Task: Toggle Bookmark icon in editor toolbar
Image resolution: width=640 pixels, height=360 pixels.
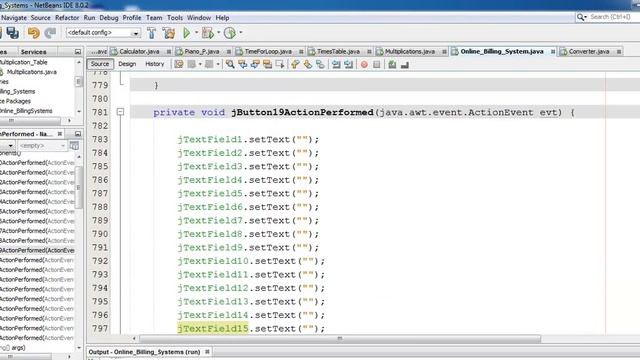Action: tap(320, 64)
